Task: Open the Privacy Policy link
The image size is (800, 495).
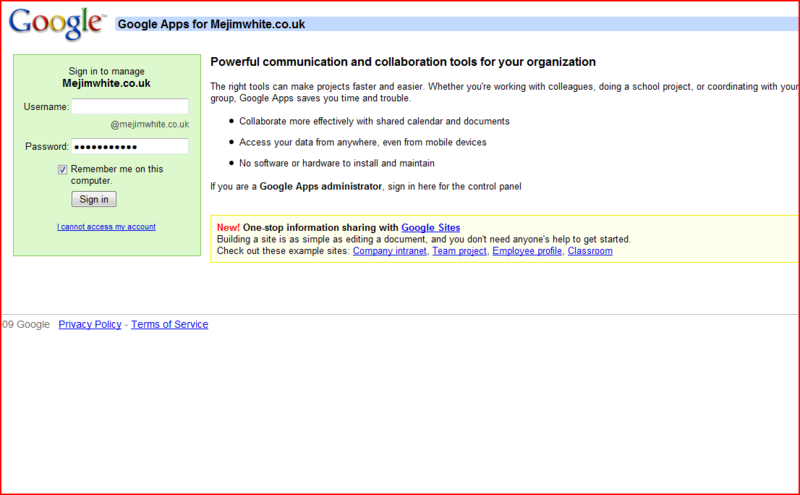Action: [x=90, y=325]
